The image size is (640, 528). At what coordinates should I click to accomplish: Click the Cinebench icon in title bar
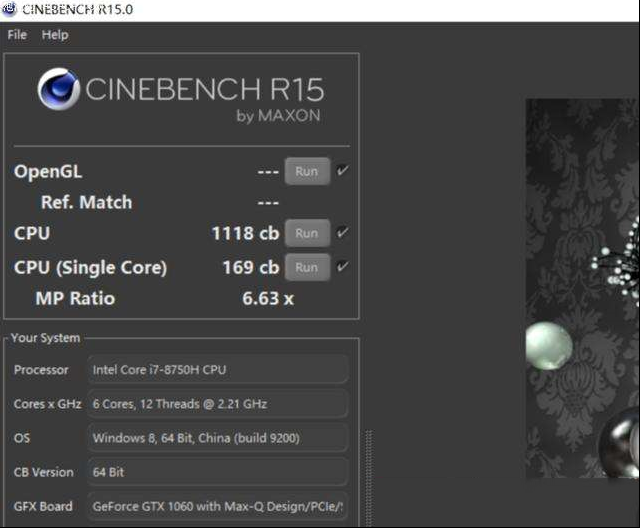pyautogui.click(x=10, y=9)
